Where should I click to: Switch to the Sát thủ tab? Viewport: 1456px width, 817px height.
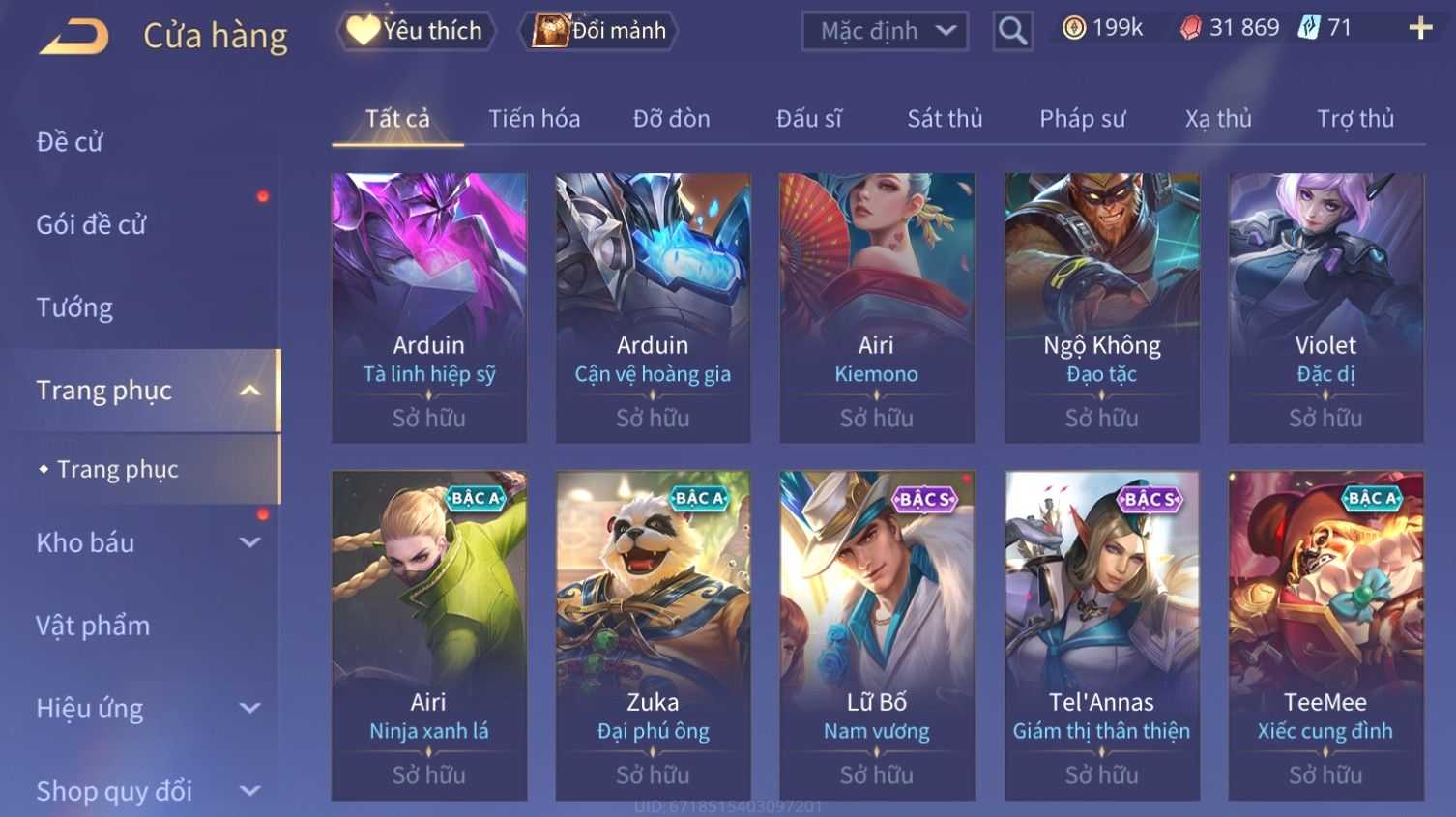945,119
